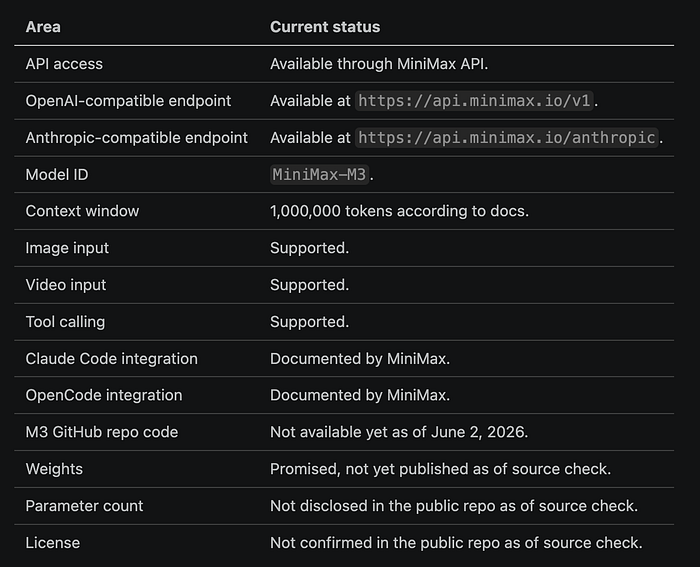Viewport: 700px width, 567px height.
Task: Select the 'Tool calling' cell
Action: (65, 322)
